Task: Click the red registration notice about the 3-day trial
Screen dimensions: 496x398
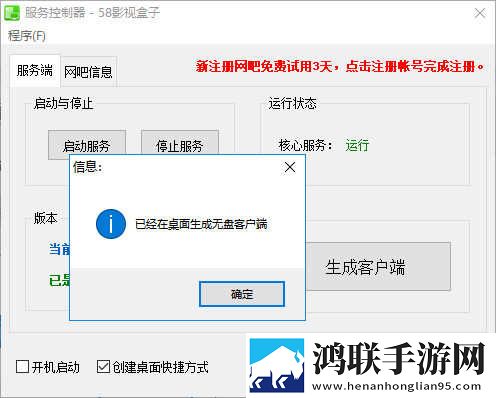Action: 340,66
